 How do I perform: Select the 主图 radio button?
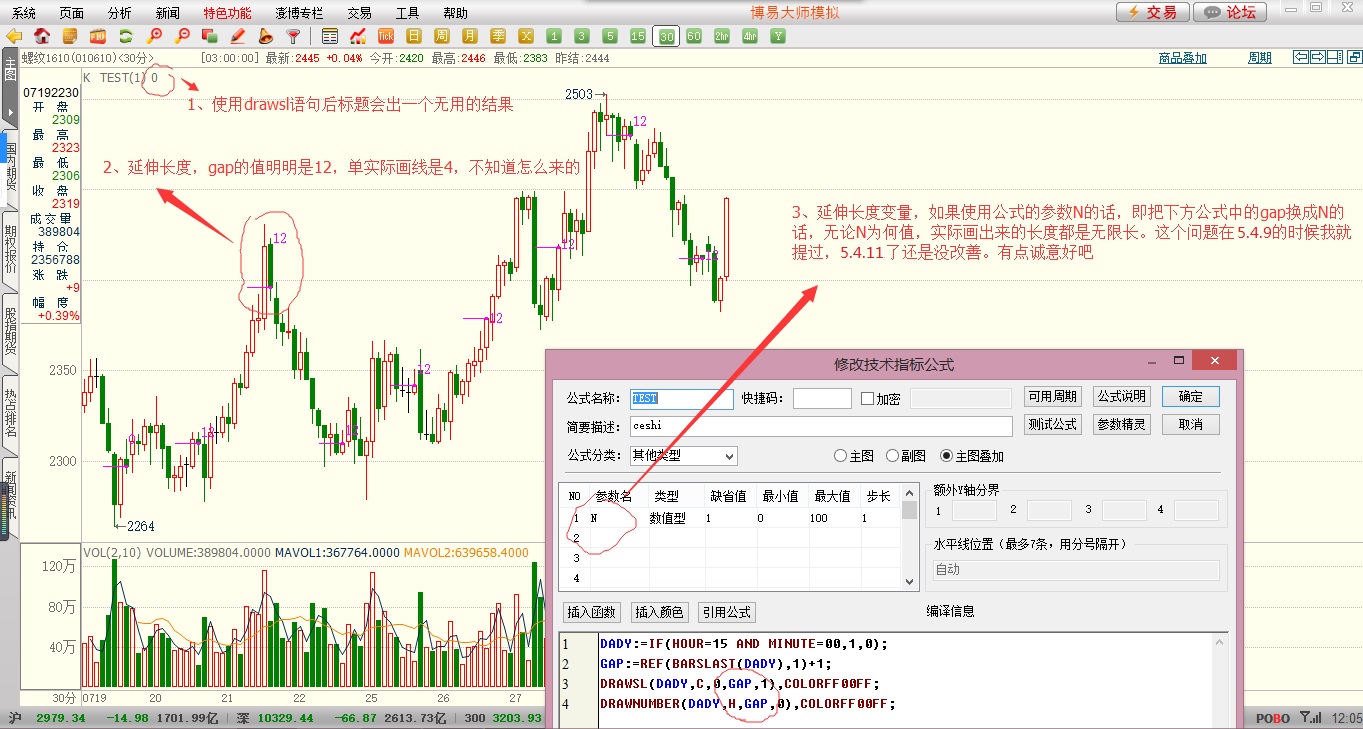point(840,456)
